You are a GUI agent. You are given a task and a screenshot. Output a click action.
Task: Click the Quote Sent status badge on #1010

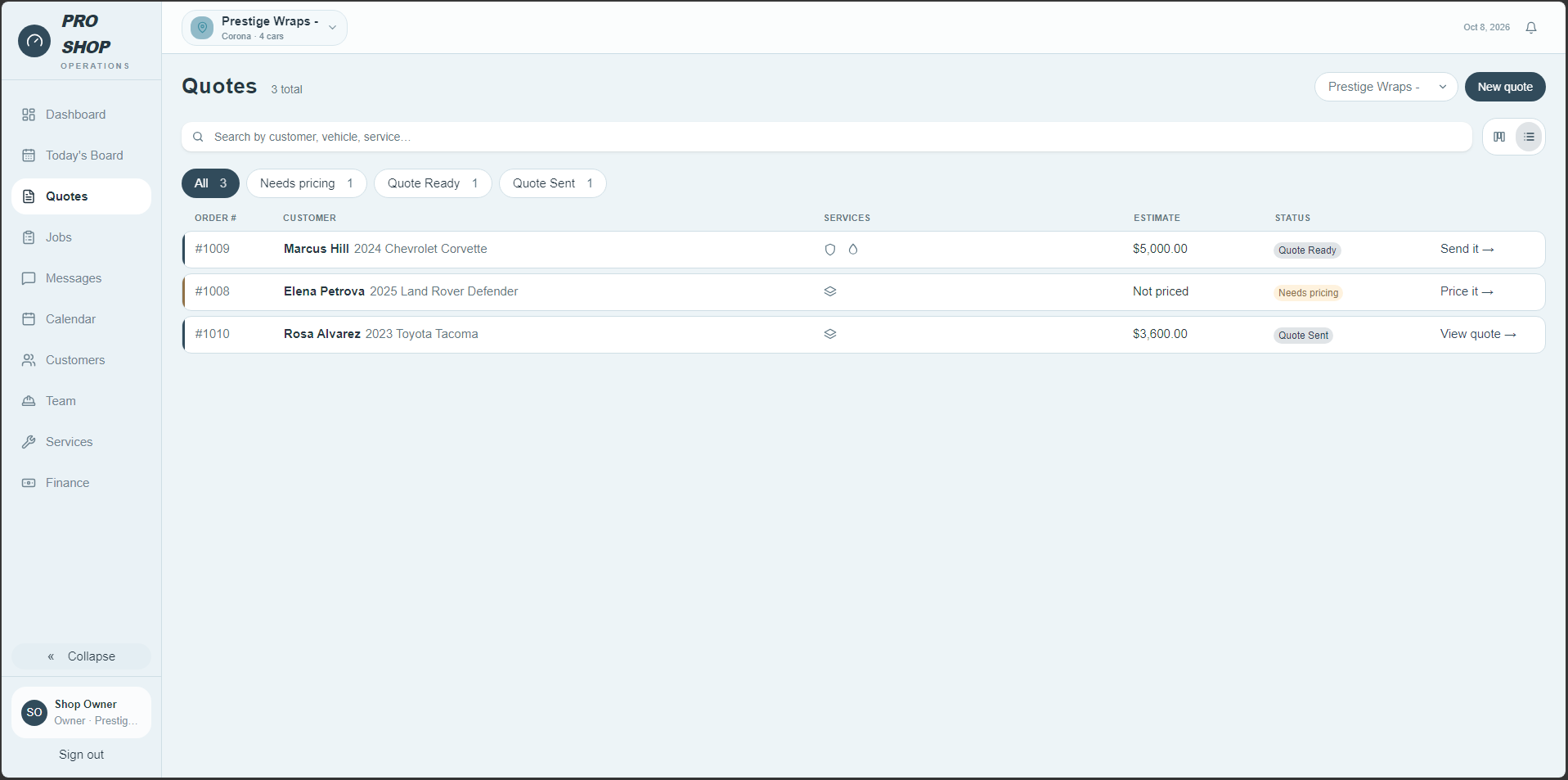(1303, 336)
